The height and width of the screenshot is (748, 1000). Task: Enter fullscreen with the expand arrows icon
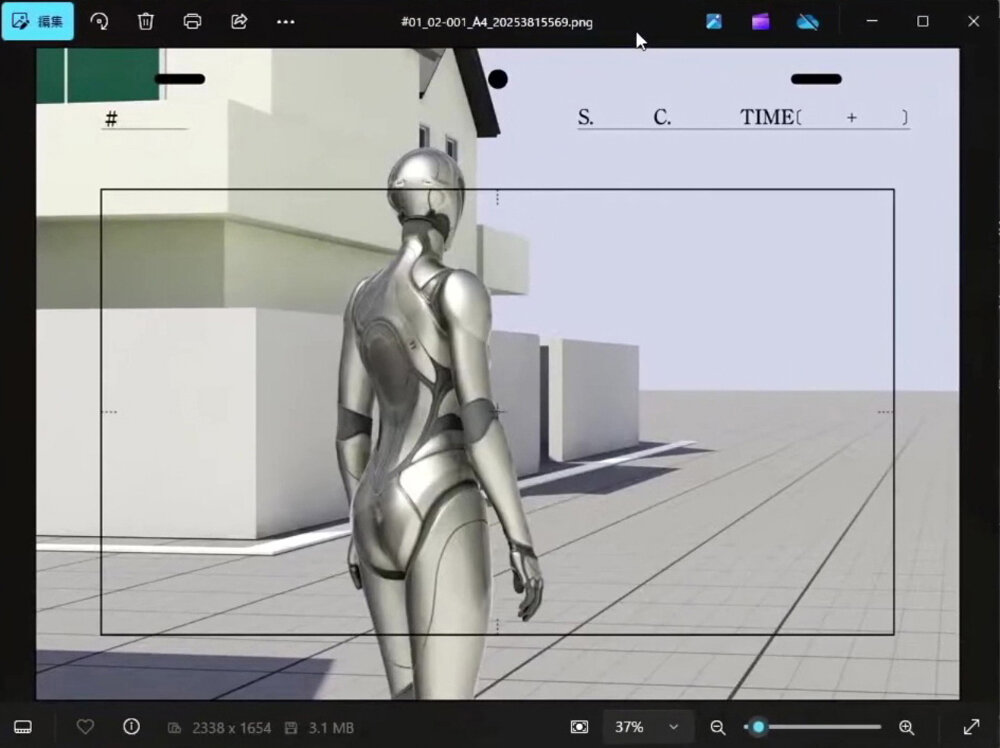point(971,727)
